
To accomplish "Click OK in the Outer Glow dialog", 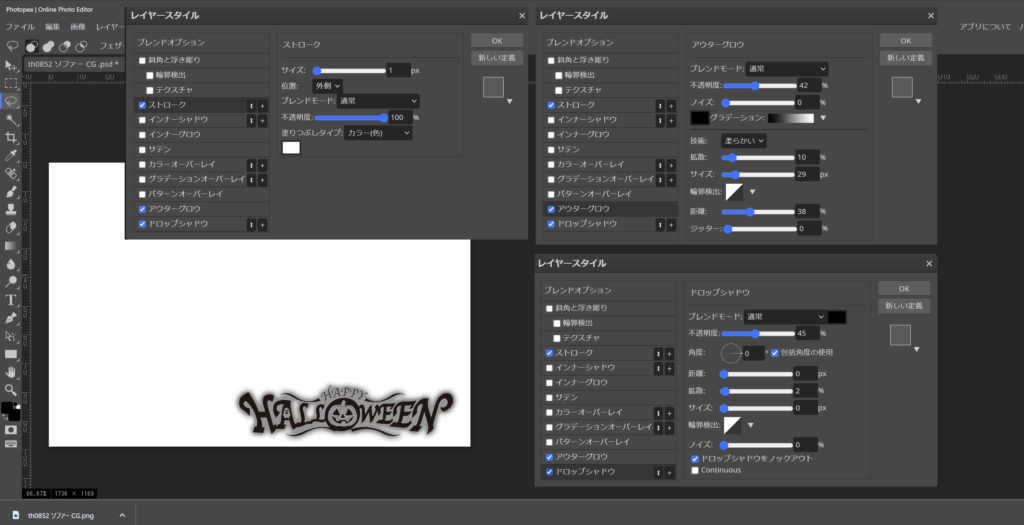I will tap(904, 40).
